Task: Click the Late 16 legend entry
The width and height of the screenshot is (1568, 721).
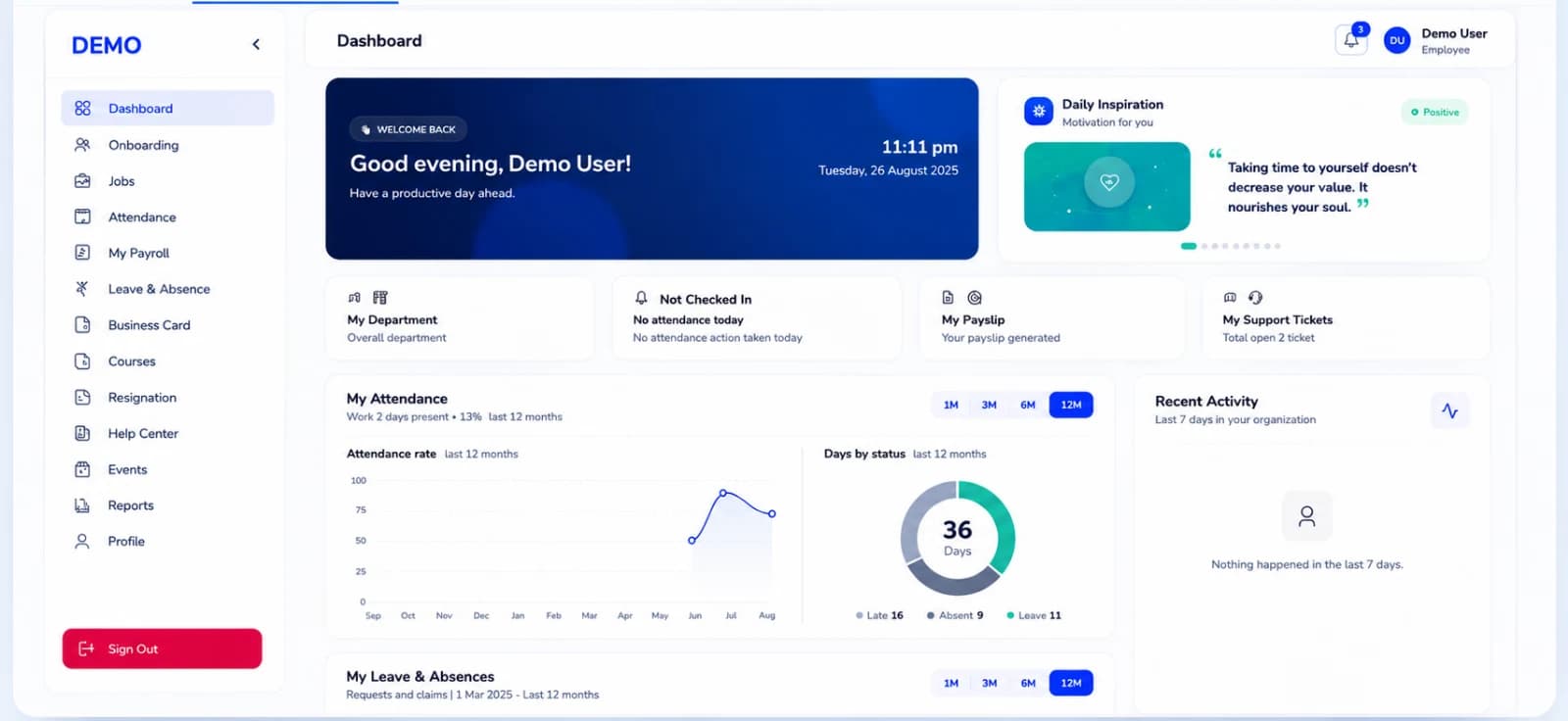Action: 880,615
